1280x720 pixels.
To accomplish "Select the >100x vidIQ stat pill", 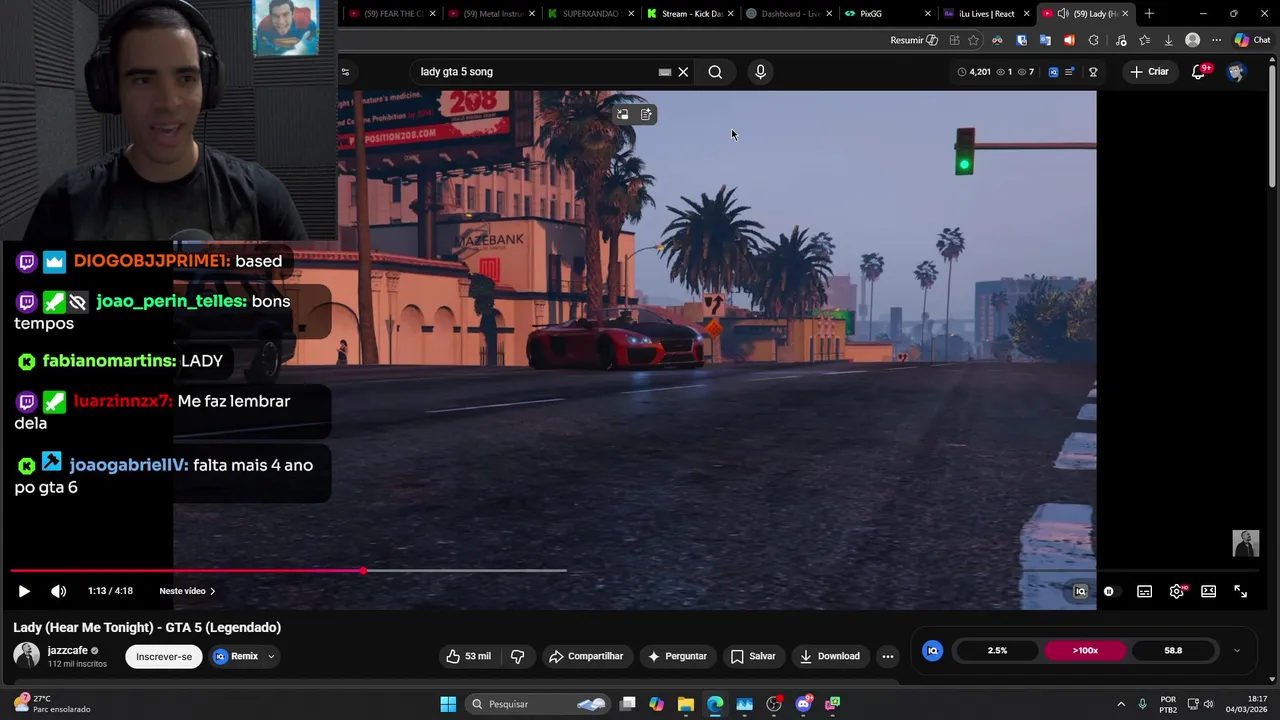I will tap(1085, 651).
